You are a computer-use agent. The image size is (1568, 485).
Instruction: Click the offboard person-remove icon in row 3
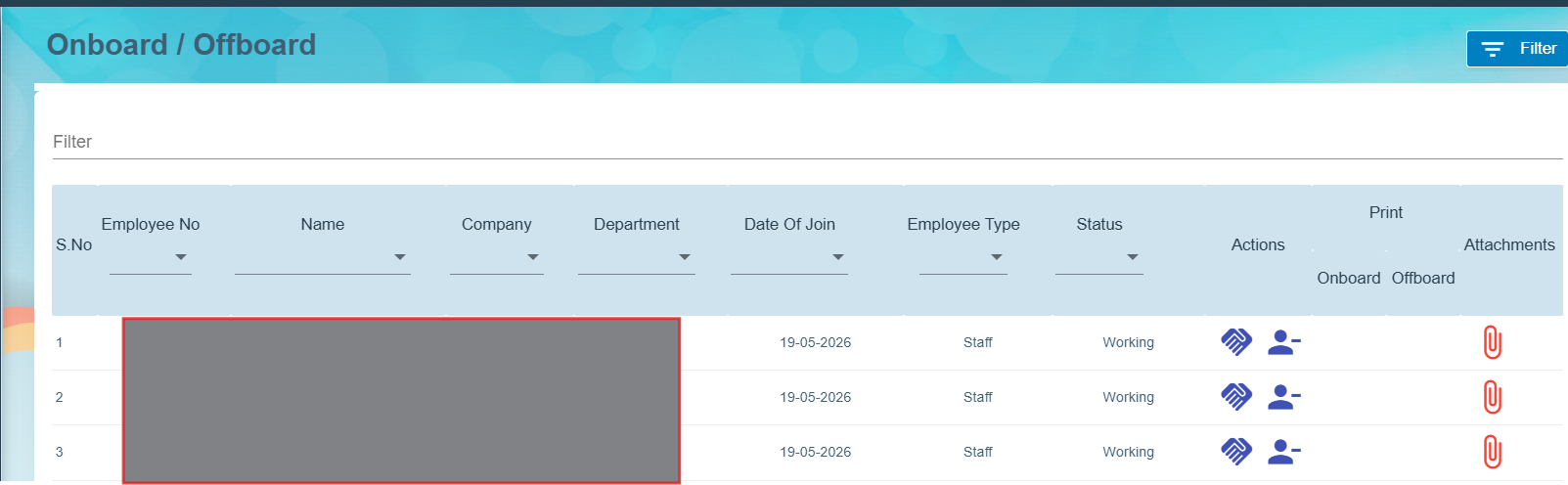(1283, 452)
